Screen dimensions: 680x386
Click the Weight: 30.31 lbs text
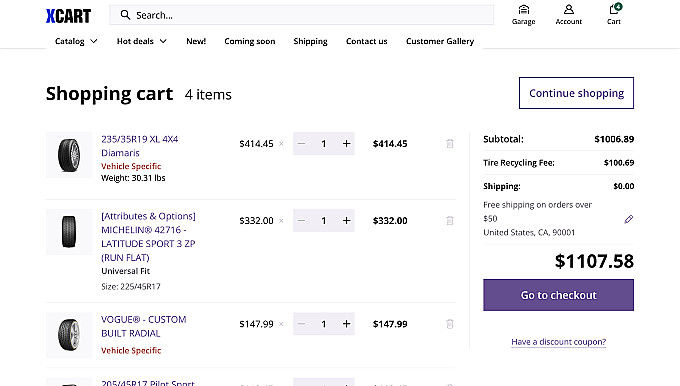[133, 178]
